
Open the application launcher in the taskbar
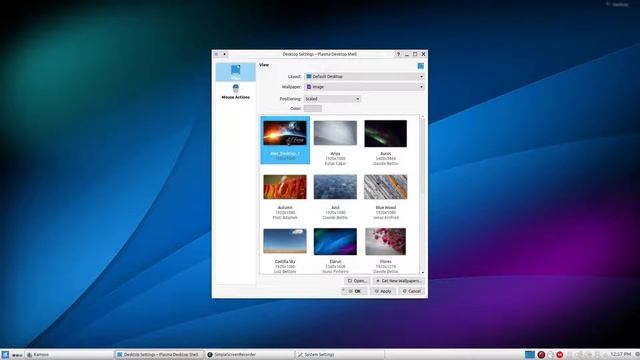[x=5, y=355]
